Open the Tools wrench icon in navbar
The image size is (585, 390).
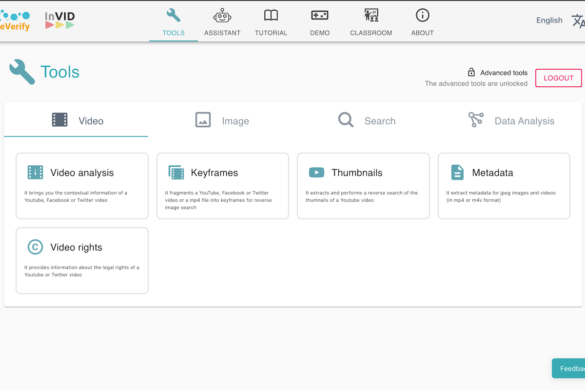coord(173,15)
